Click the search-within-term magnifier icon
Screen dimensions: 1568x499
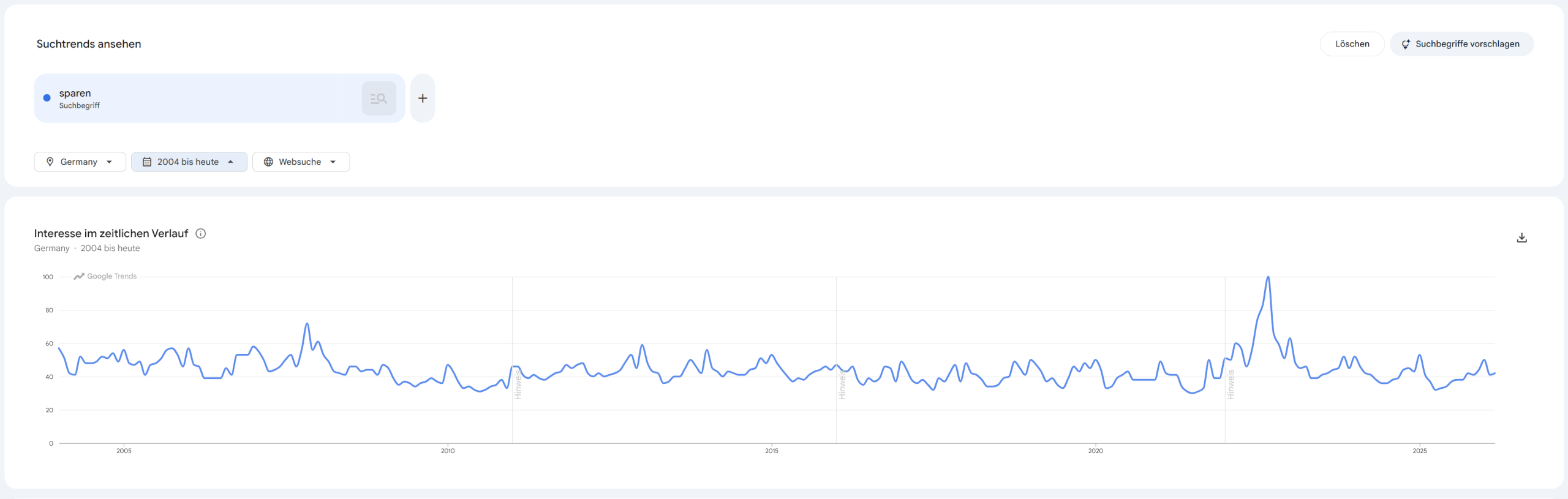379,98
